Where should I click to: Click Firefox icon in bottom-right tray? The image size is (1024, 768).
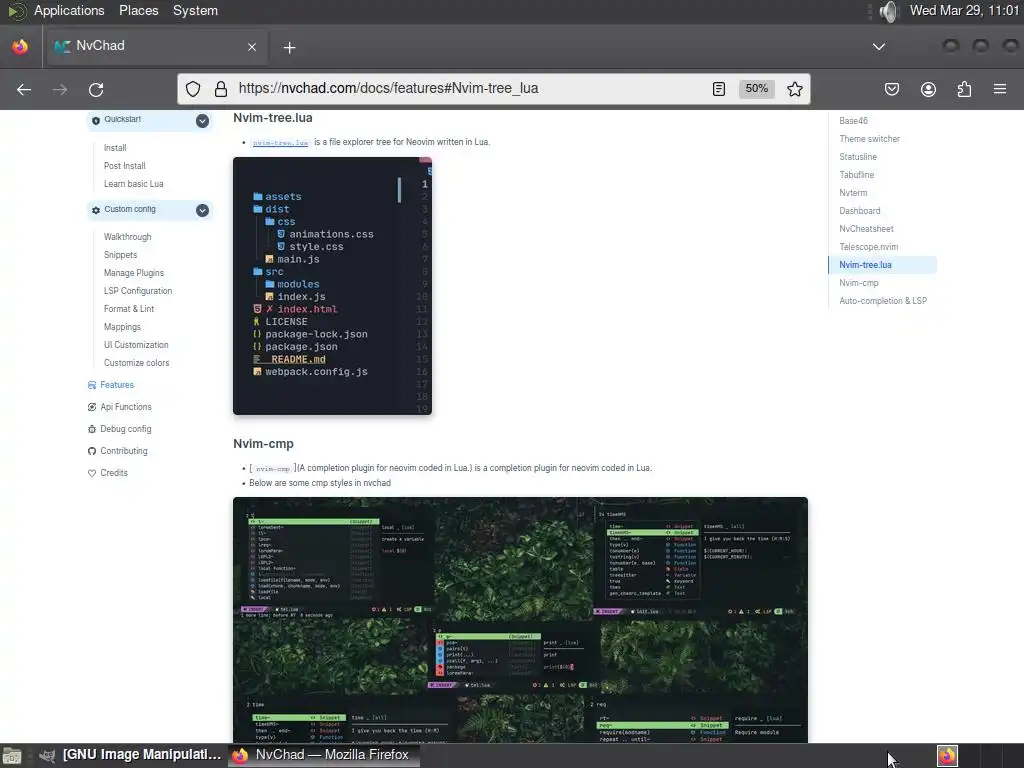click(947, 756)
